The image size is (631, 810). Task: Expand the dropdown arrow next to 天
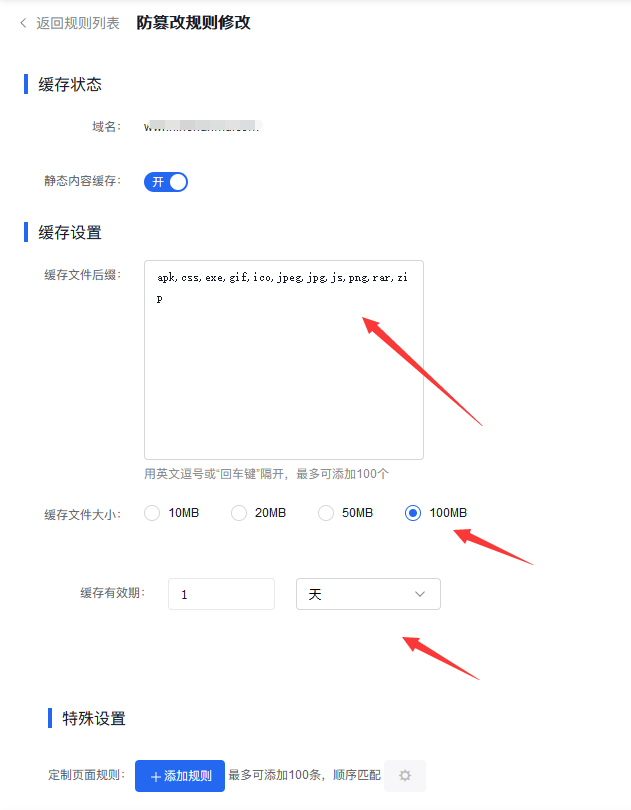tap(420, 594)
